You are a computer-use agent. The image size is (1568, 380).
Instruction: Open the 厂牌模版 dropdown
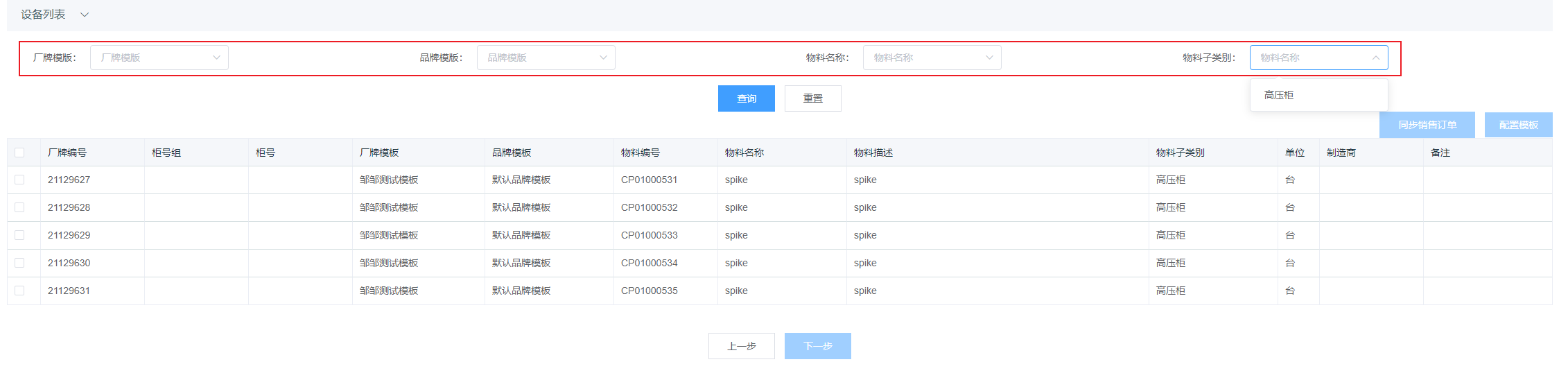click(159, 58)
